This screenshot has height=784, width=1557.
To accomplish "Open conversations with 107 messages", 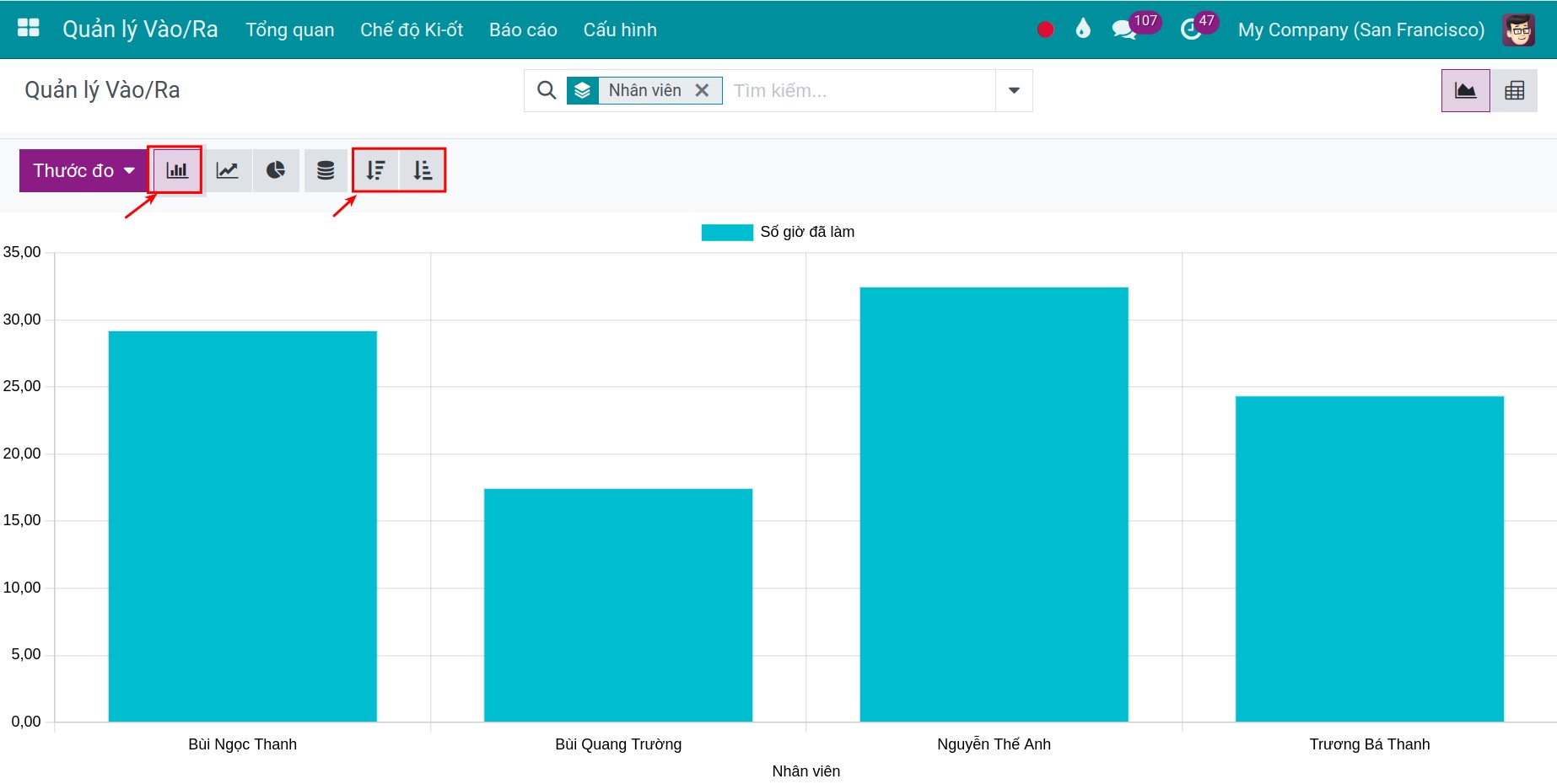I will click(x=1134, y=28).
